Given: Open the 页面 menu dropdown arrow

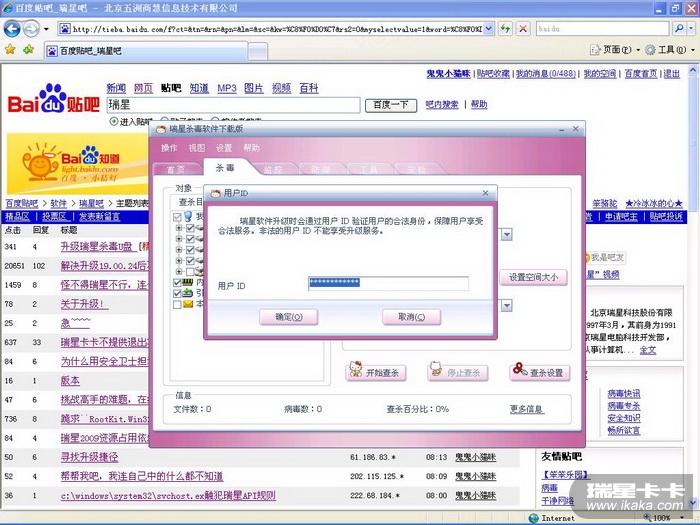Looking at the screenshot, I should pyautogui.click(x=638, y=50).
